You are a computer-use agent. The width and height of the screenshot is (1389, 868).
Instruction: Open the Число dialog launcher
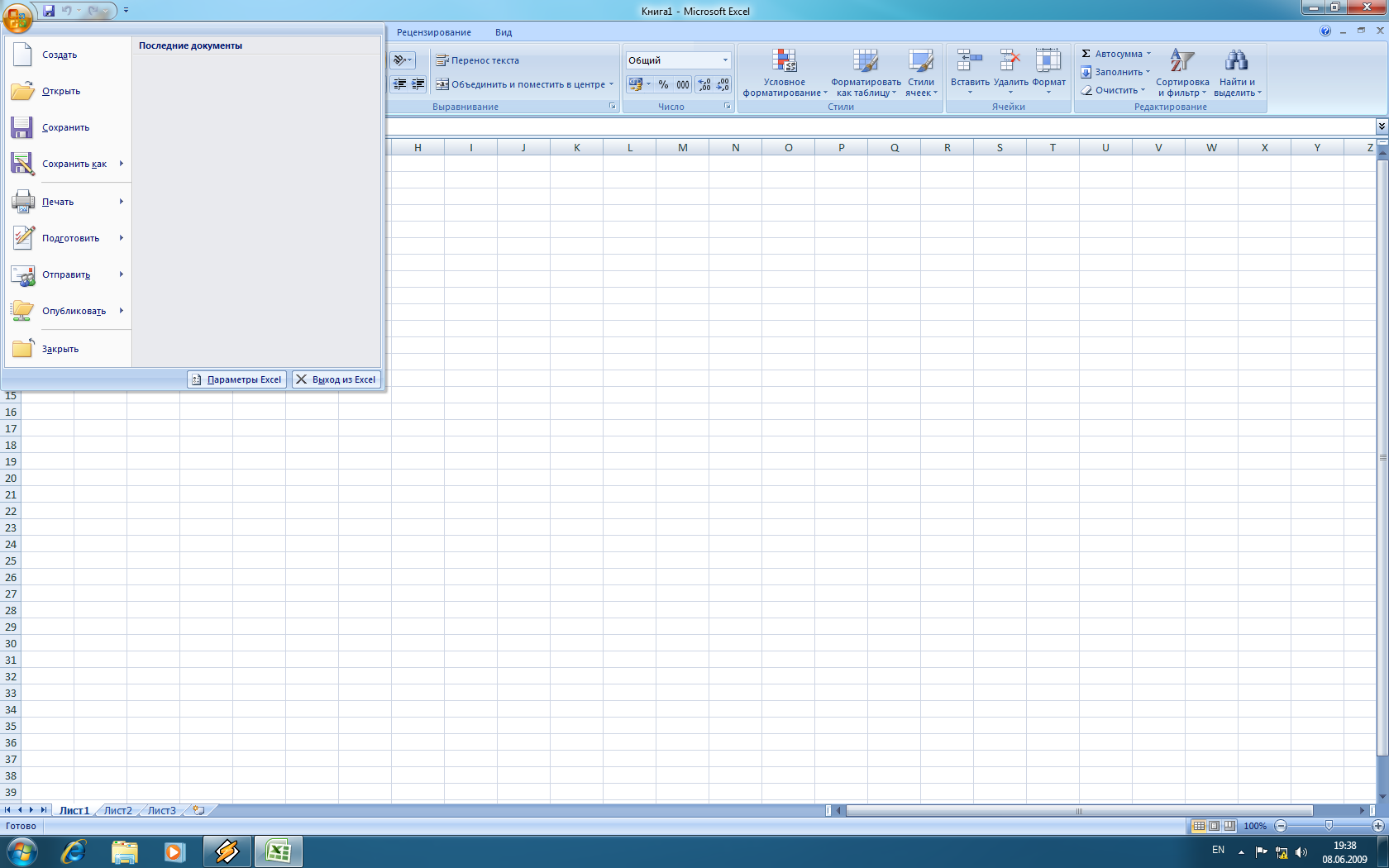[727, 107]
